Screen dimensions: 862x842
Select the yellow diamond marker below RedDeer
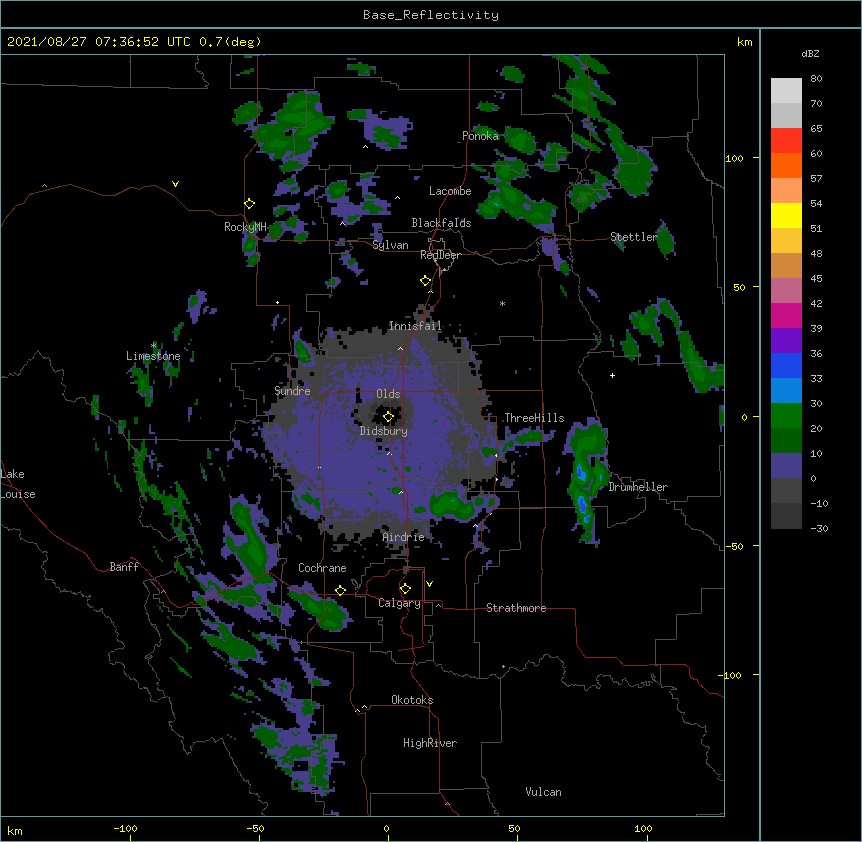(x=425, y=281)
